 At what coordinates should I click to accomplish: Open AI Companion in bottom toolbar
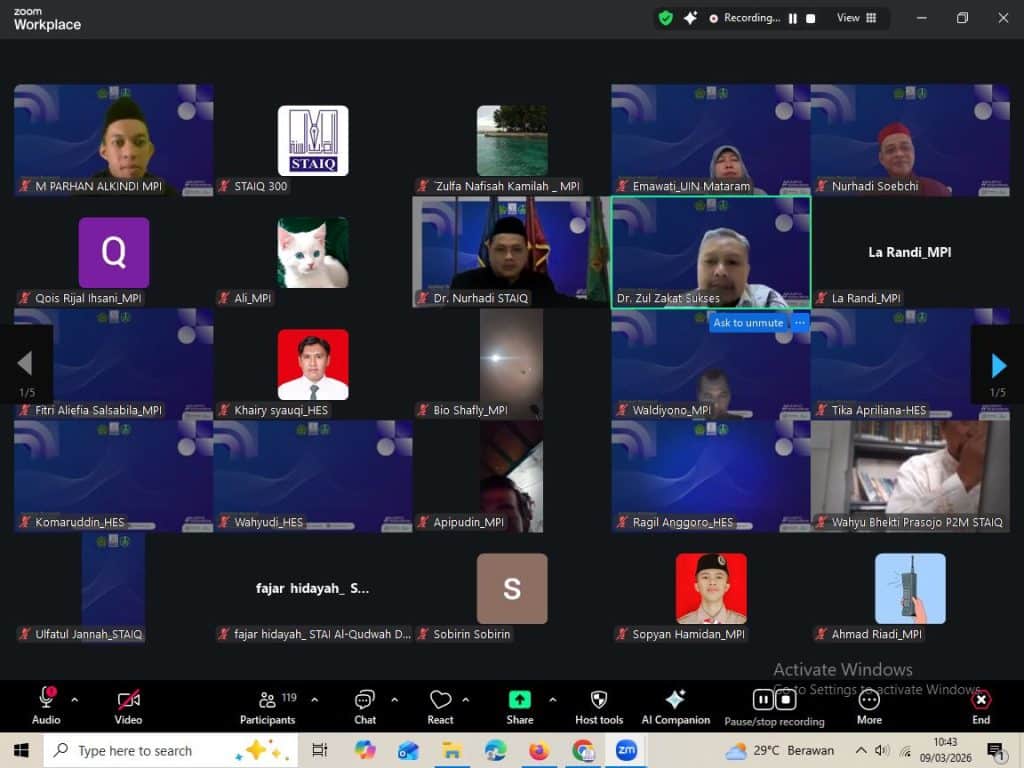(x=675, y=706)
